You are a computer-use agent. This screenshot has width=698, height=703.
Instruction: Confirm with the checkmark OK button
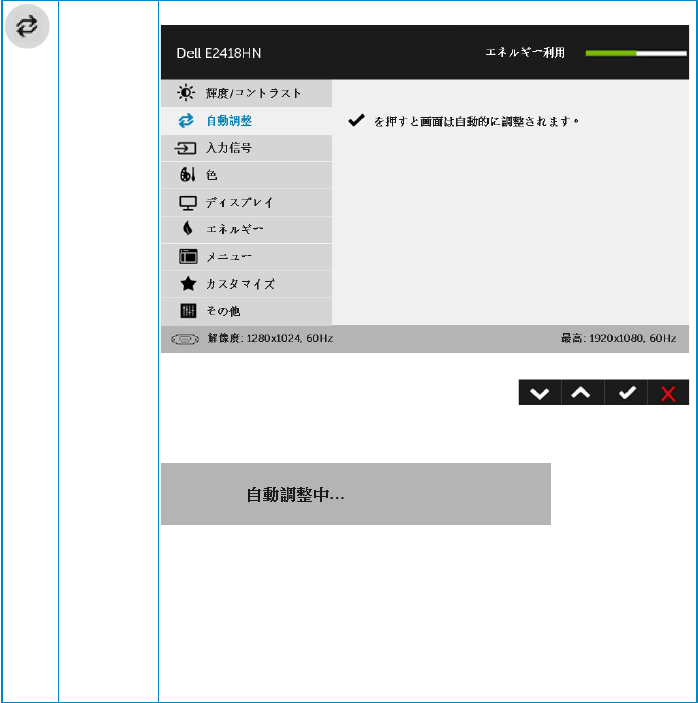[x=626, y=392]
